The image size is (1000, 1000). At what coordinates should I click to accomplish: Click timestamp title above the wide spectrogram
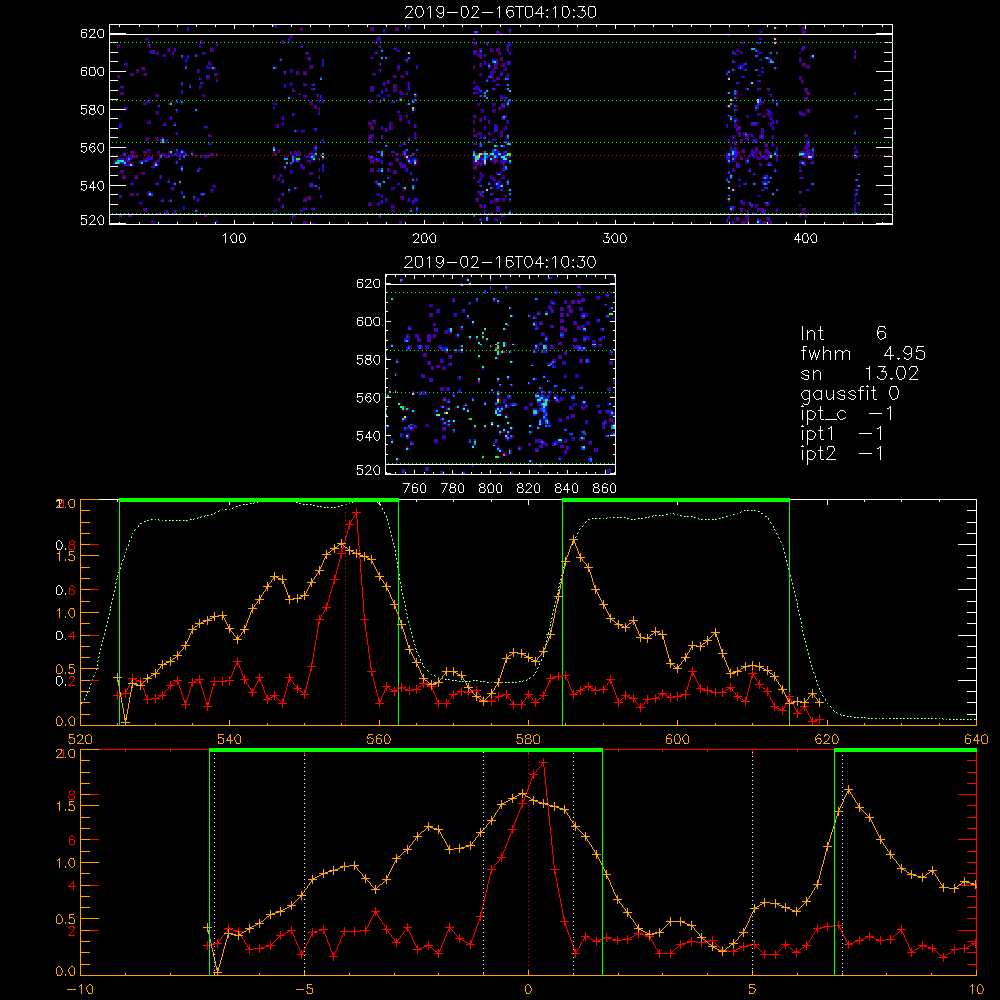click(500, 12)
